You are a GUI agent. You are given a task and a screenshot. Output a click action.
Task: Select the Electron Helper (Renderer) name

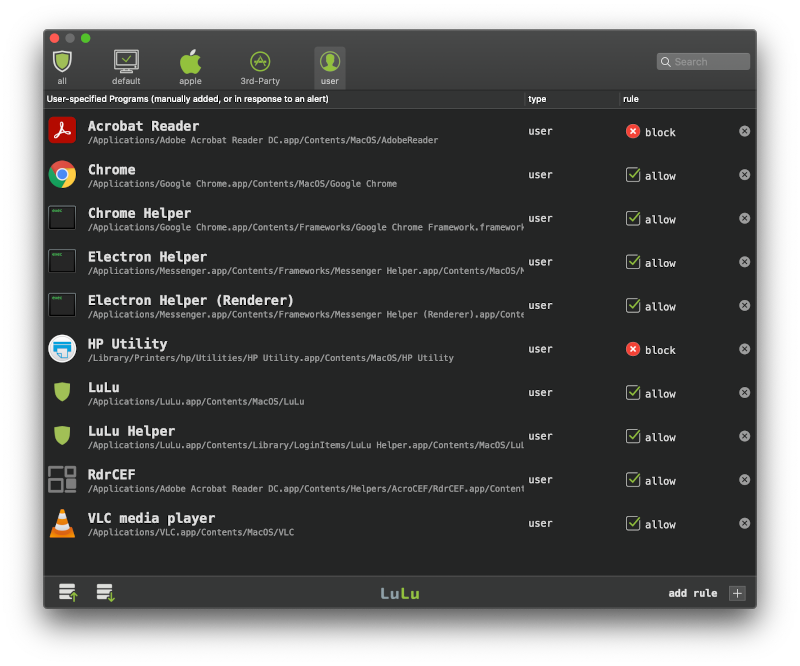[191, 300]
